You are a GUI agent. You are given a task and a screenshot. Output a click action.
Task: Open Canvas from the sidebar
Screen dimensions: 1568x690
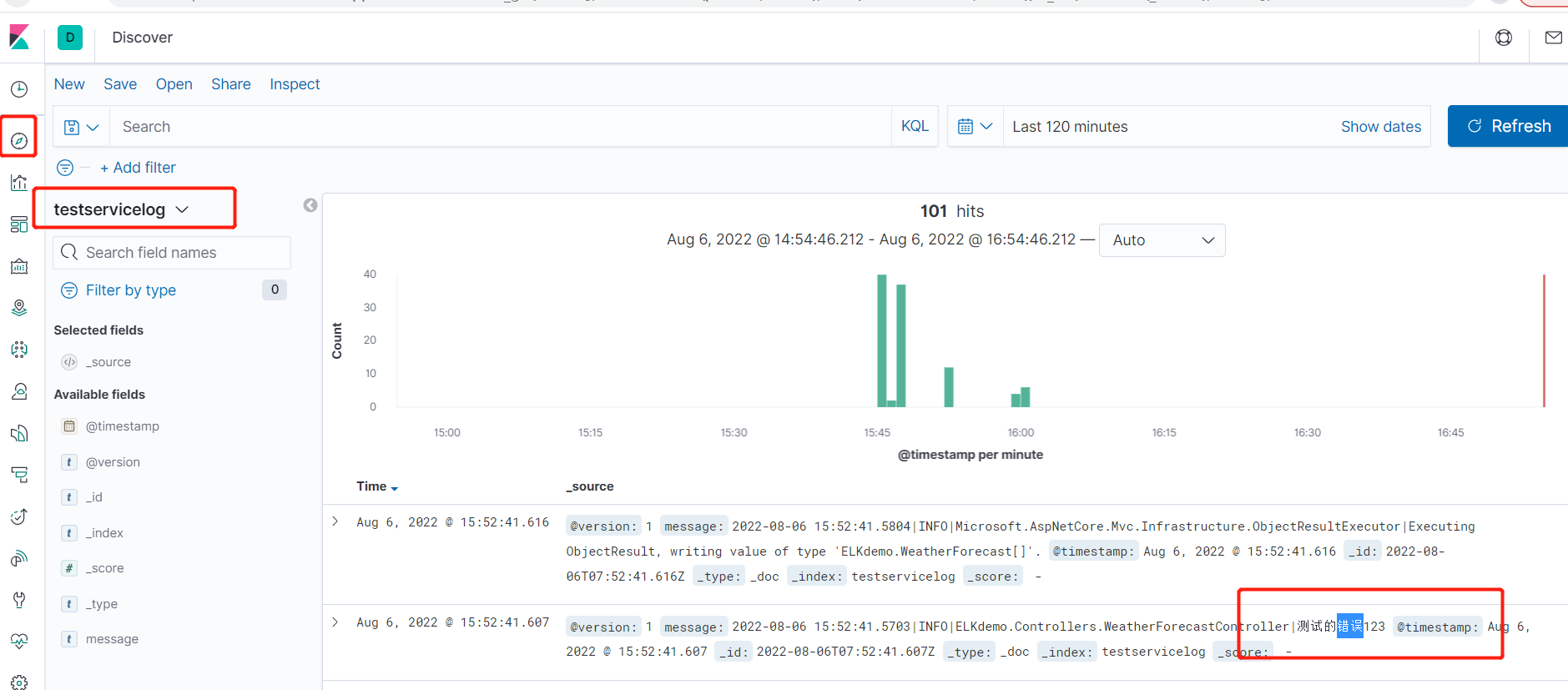[x=19, y=266]
